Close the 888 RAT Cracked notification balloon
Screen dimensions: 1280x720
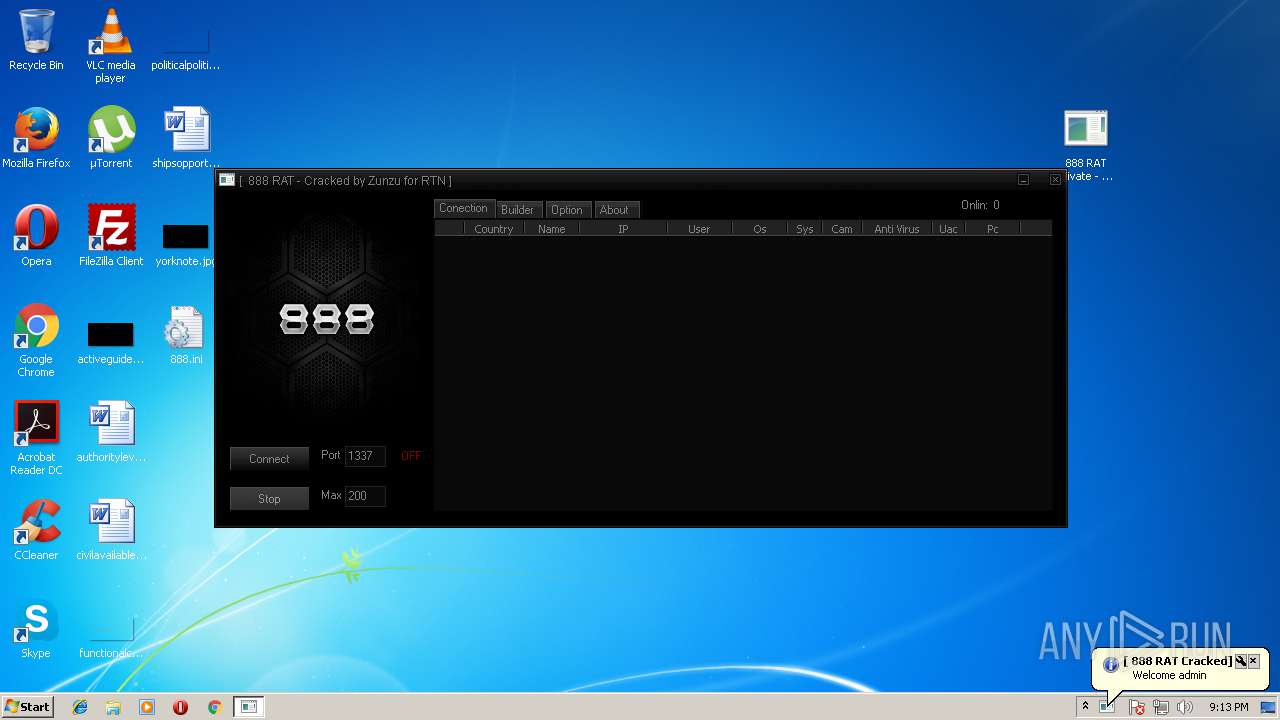coord(1253,661)
